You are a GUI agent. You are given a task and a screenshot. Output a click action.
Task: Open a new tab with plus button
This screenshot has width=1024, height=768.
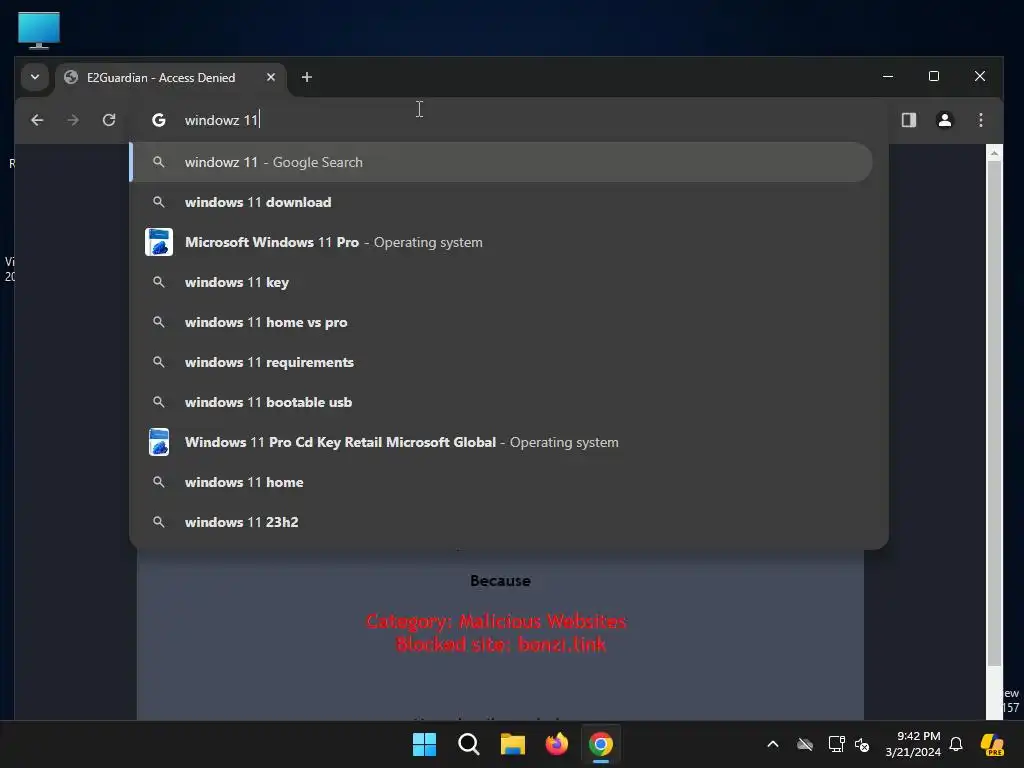(307, 77)
